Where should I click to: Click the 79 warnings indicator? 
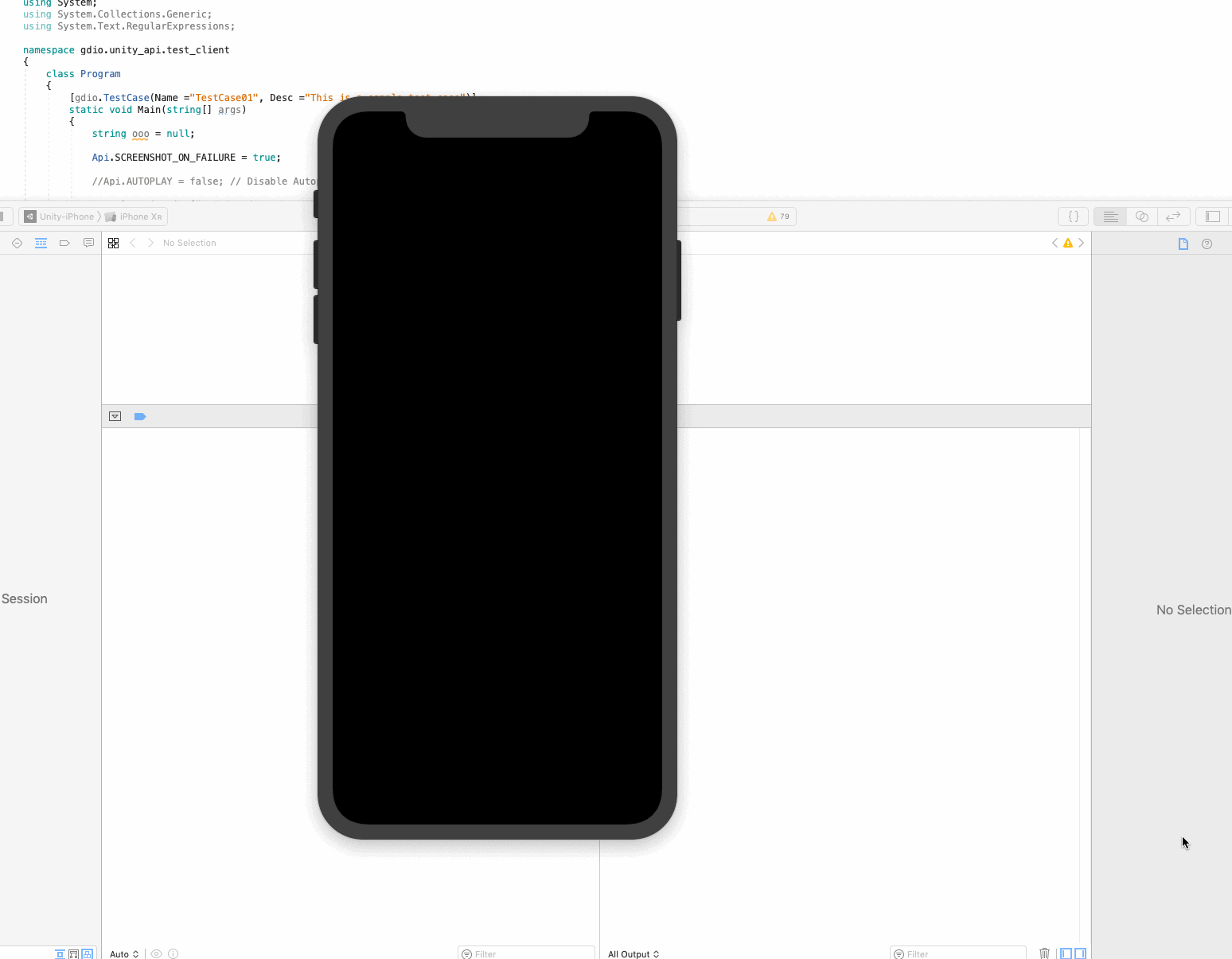(x=778, y=216)
